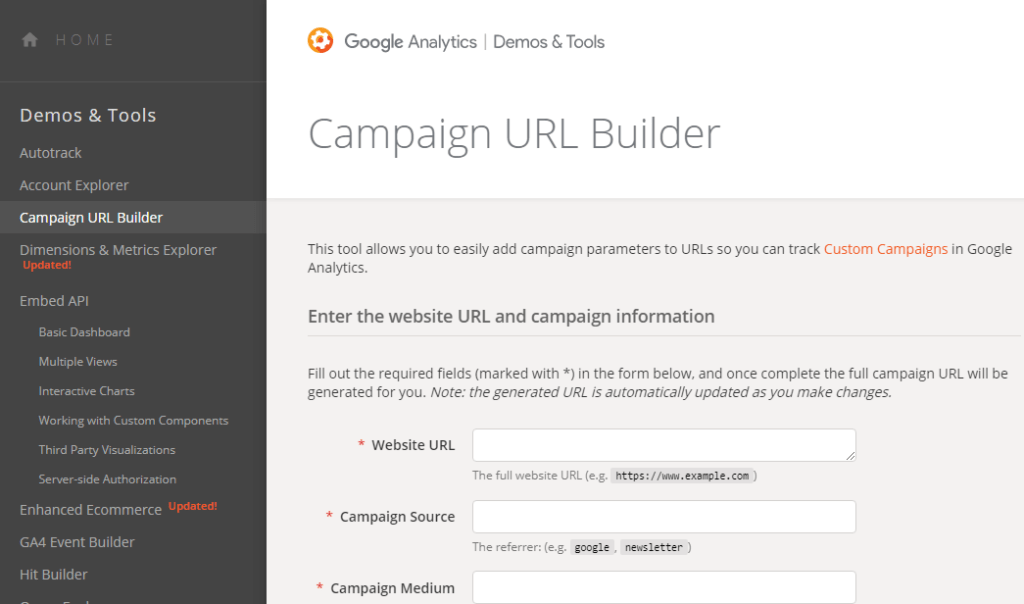The image size is (1024, 604).
Task: Open Hit Builder tool
Action: (x=54, y=574)
